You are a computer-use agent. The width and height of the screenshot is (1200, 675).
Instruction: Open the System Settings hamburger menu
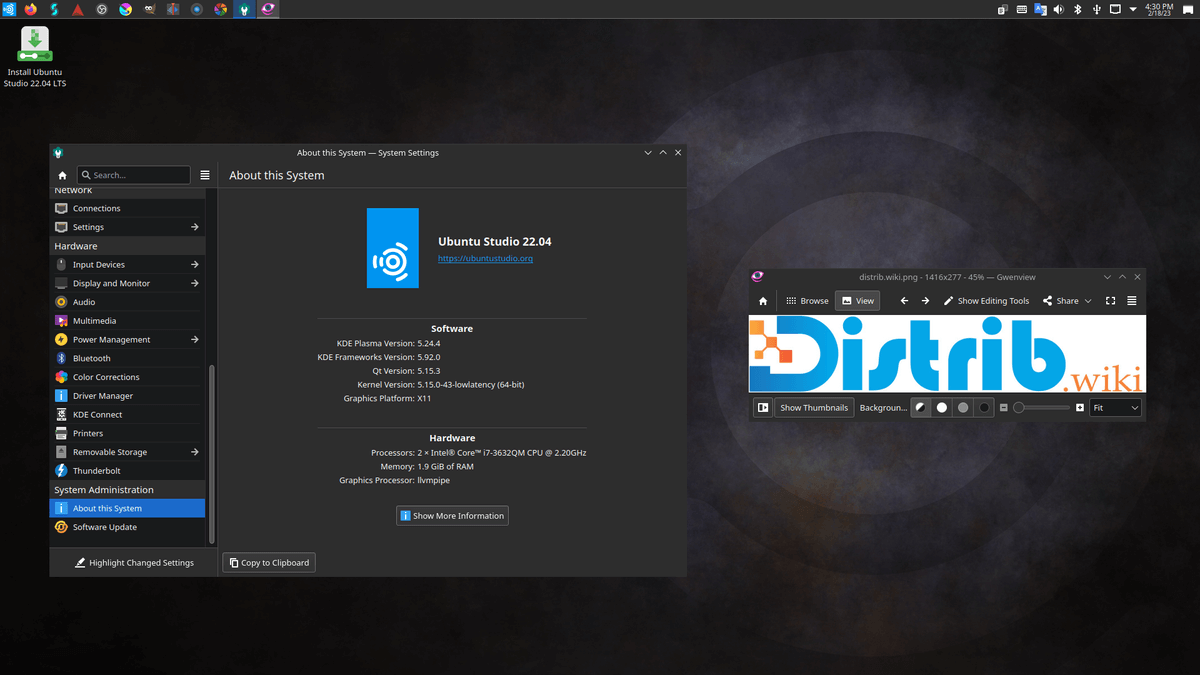coord(205,175)
